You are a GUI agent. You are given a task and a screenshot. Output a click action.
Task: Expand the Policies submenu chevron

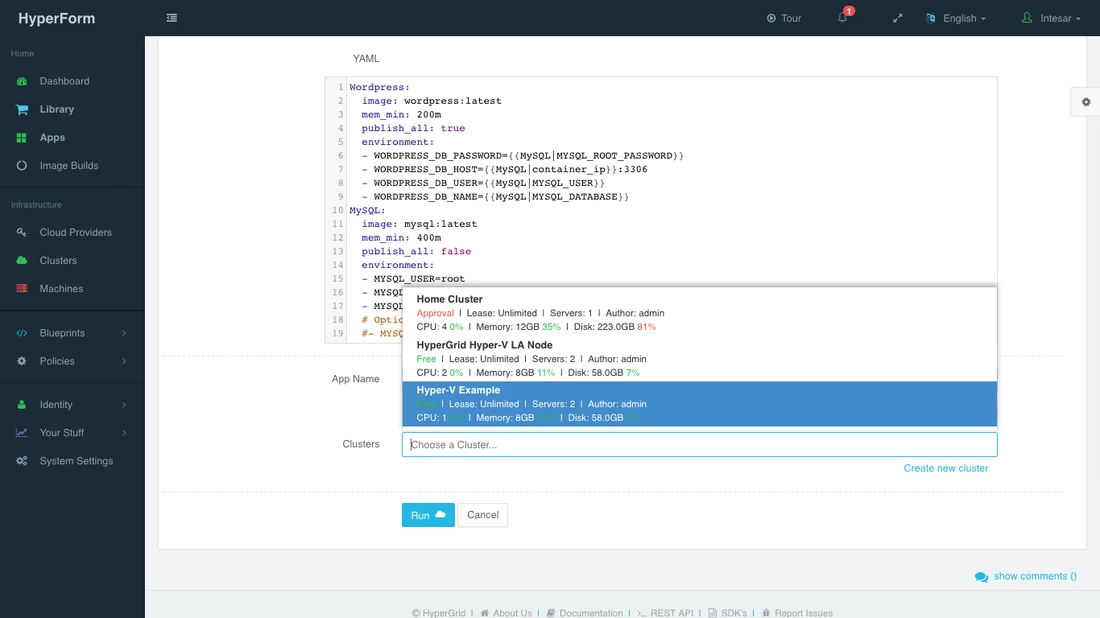point(124,361)
